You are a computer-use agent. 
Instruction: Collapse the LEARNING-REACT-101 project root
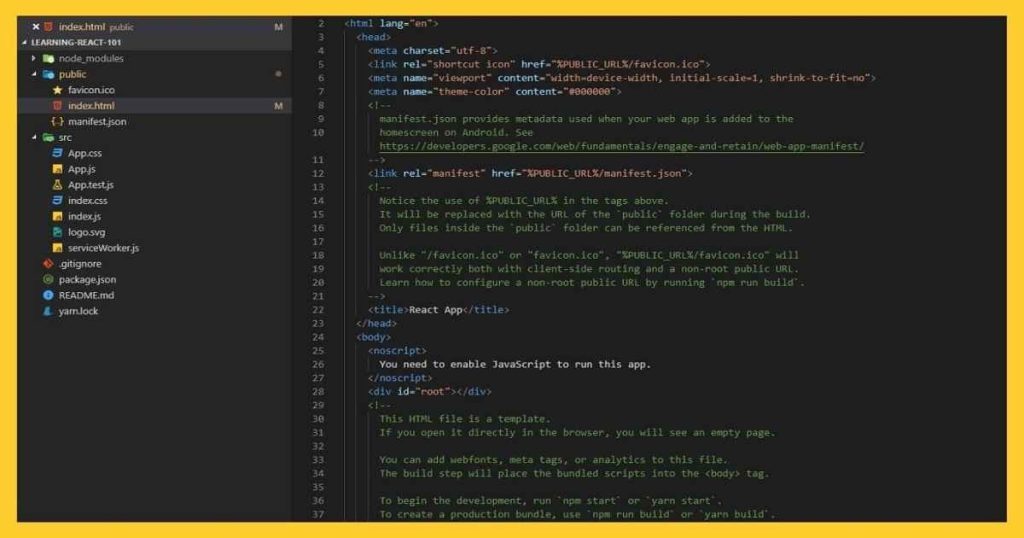click(25, 42)
